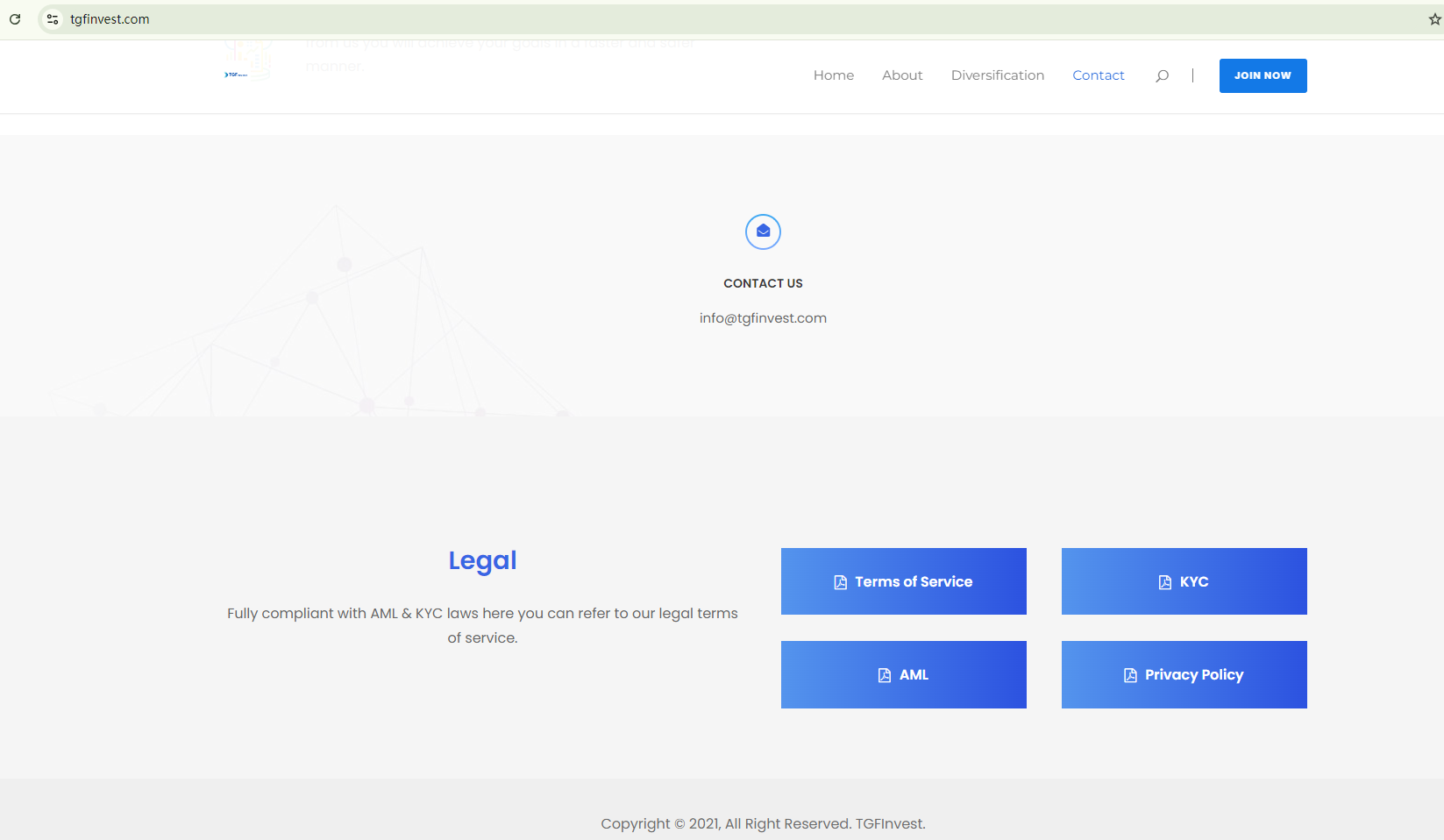Image resolution: width=1444 pixels, height=840 pixels.
Task: Open the site information icon beside the URL
Action: [53, 19]
